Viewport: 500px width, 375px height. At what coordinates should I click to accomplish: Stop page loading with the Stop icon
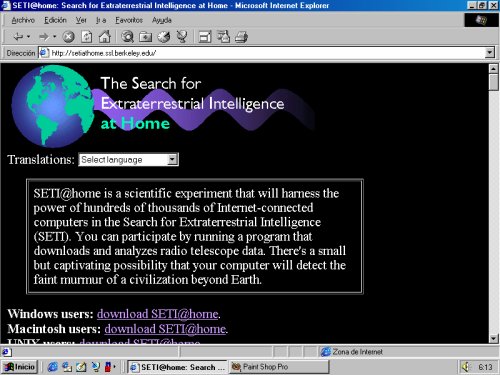[68, 37]
